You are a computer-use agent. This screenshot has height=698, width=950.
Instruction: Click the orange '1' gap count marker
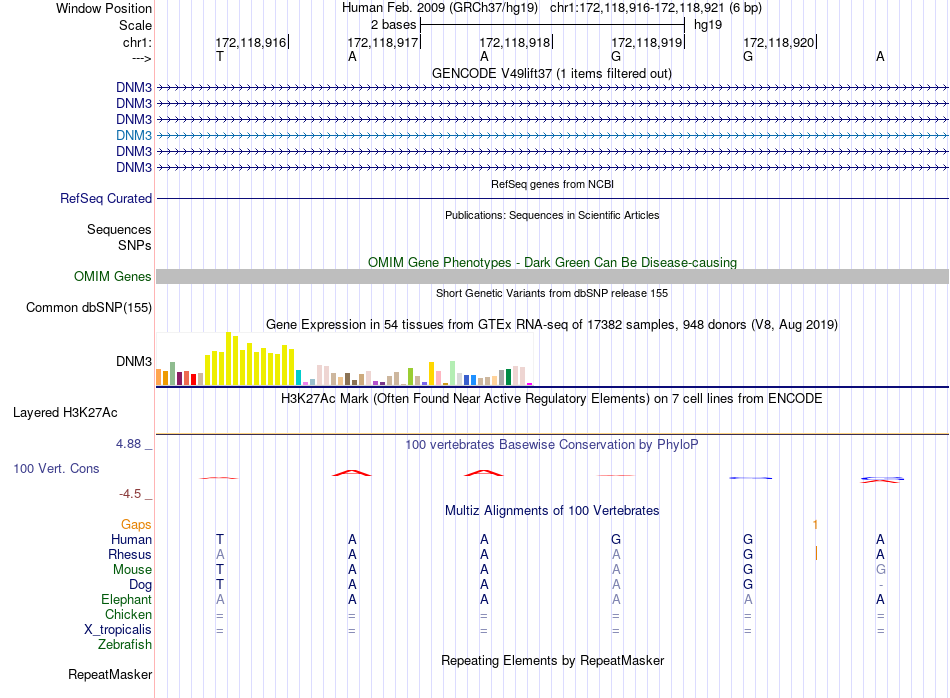click(x=815, y=524)
